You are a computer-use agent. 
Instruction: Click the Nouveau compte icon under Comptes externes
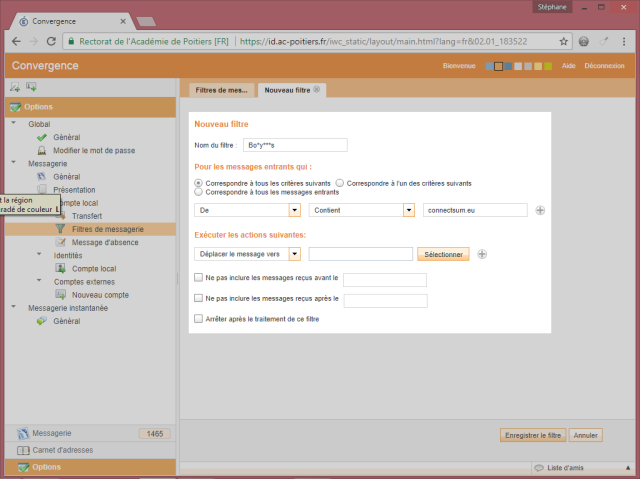60,295
